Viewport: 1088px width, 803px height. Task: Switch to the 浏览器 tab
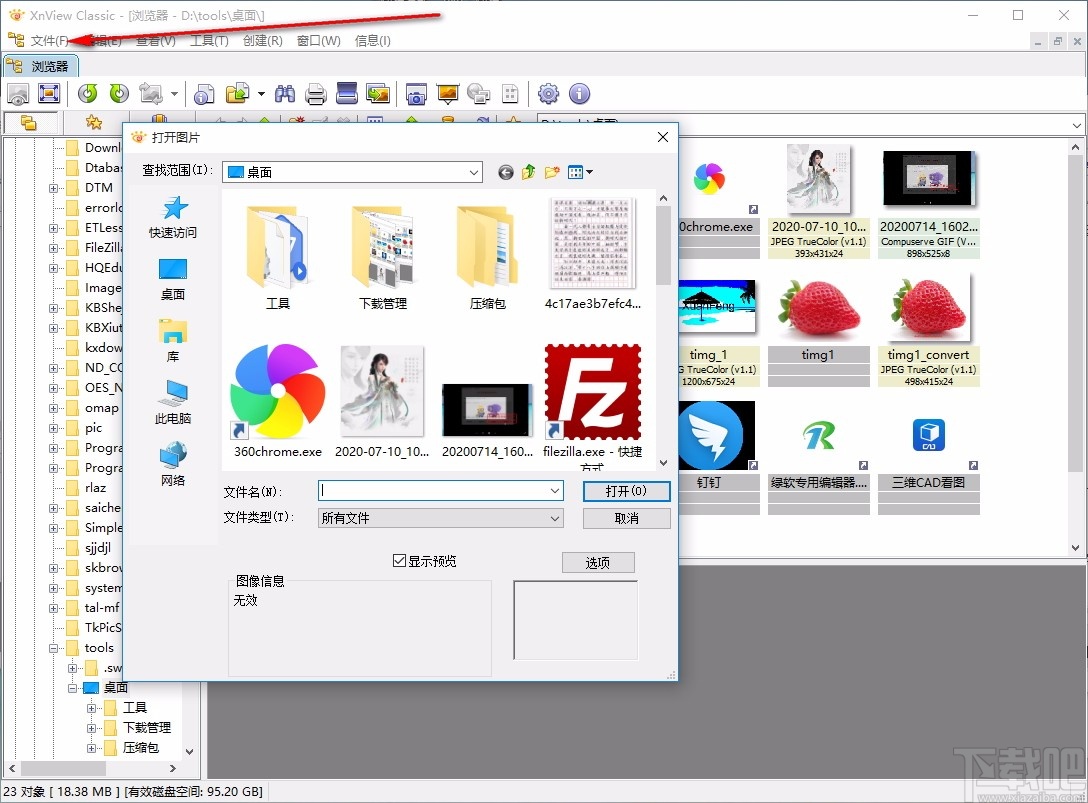[42, 65]
